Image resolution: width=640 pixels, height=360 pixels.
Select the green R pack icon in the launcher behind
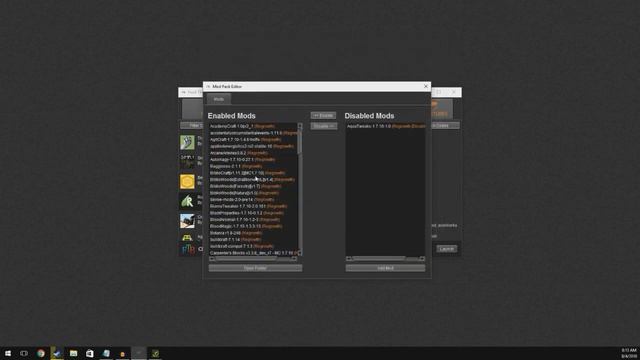click(x=187, y=201)
